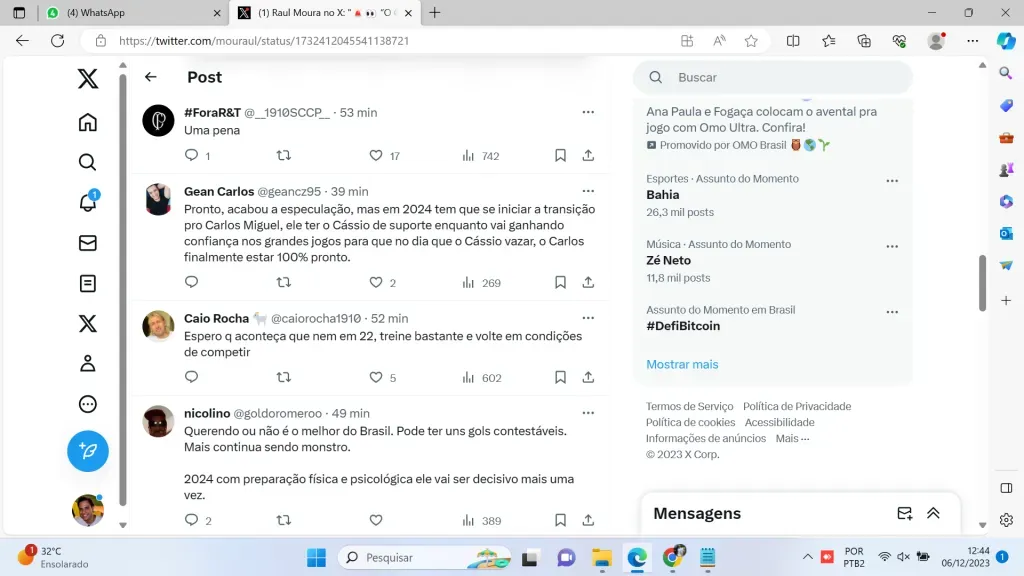The height and width of the screenshot is (576, 1024).
Task: Click the Mostrar mais link
Action: (x=682, y=364)
